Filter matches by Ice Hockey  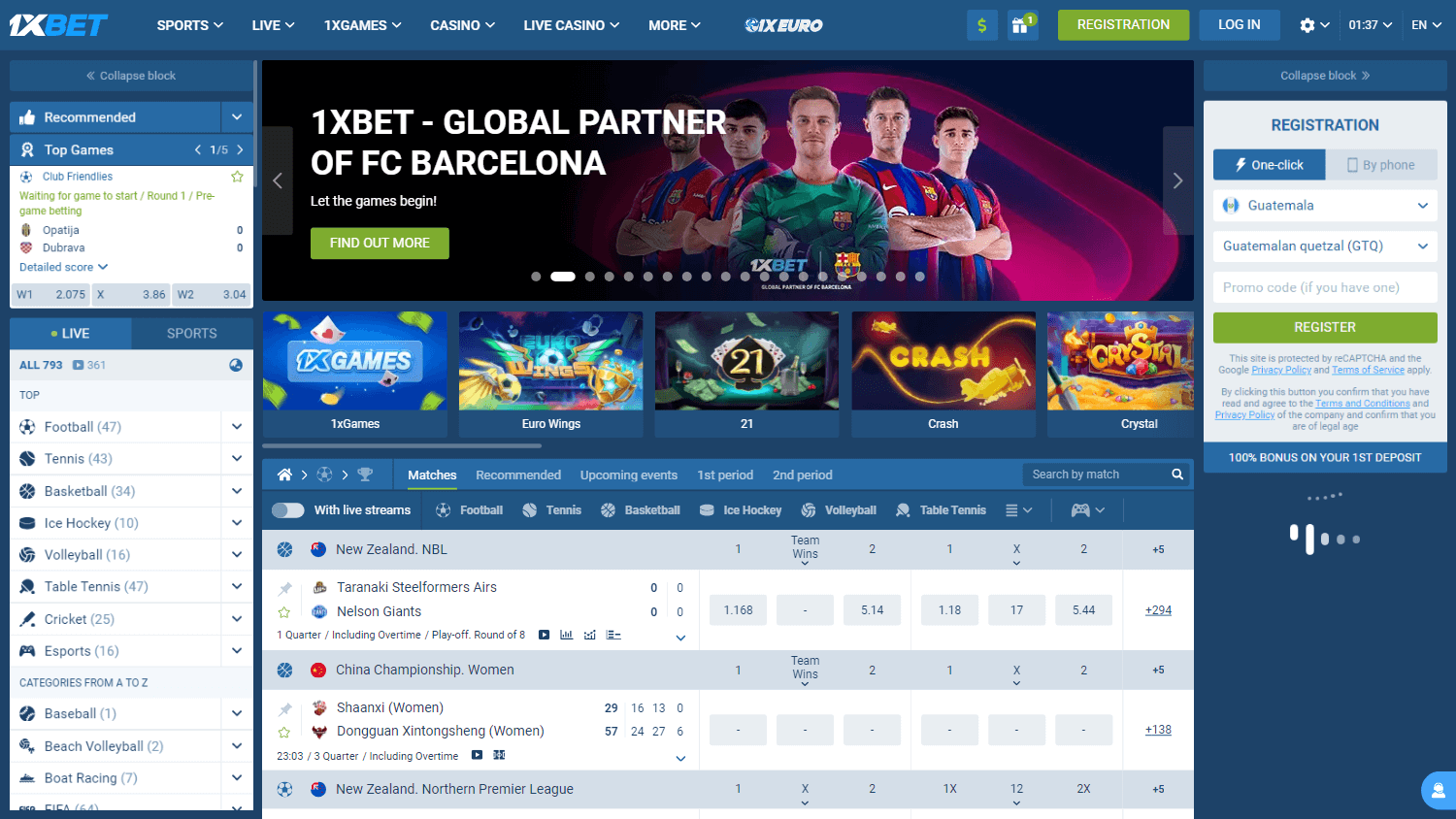click(741, 510)
